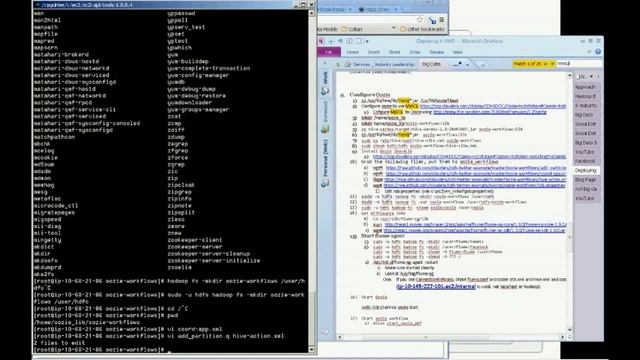Open the Draw ribbon tab
Viewport: 640px width, 360px height.
(x=415, y=52)
